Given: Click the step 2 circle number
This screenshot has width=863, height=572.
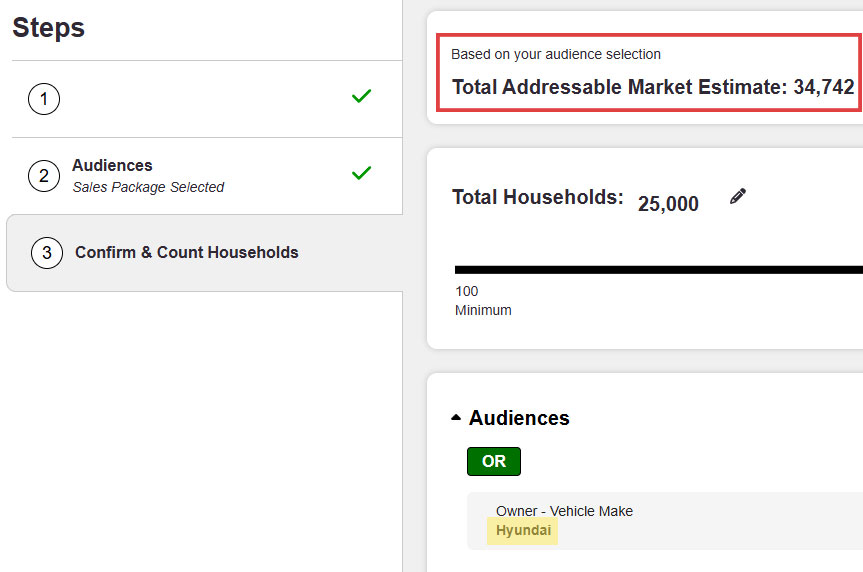Looking at the screenshot, I should 44,177.
